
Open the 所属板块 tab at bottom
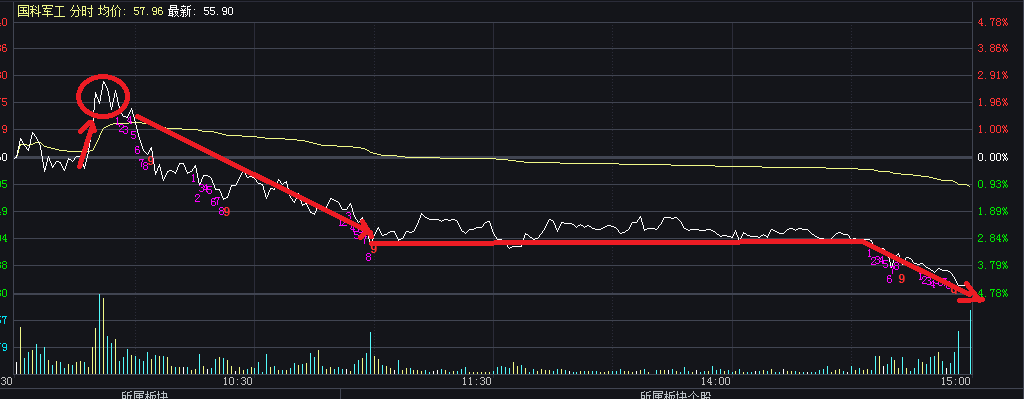145,394
